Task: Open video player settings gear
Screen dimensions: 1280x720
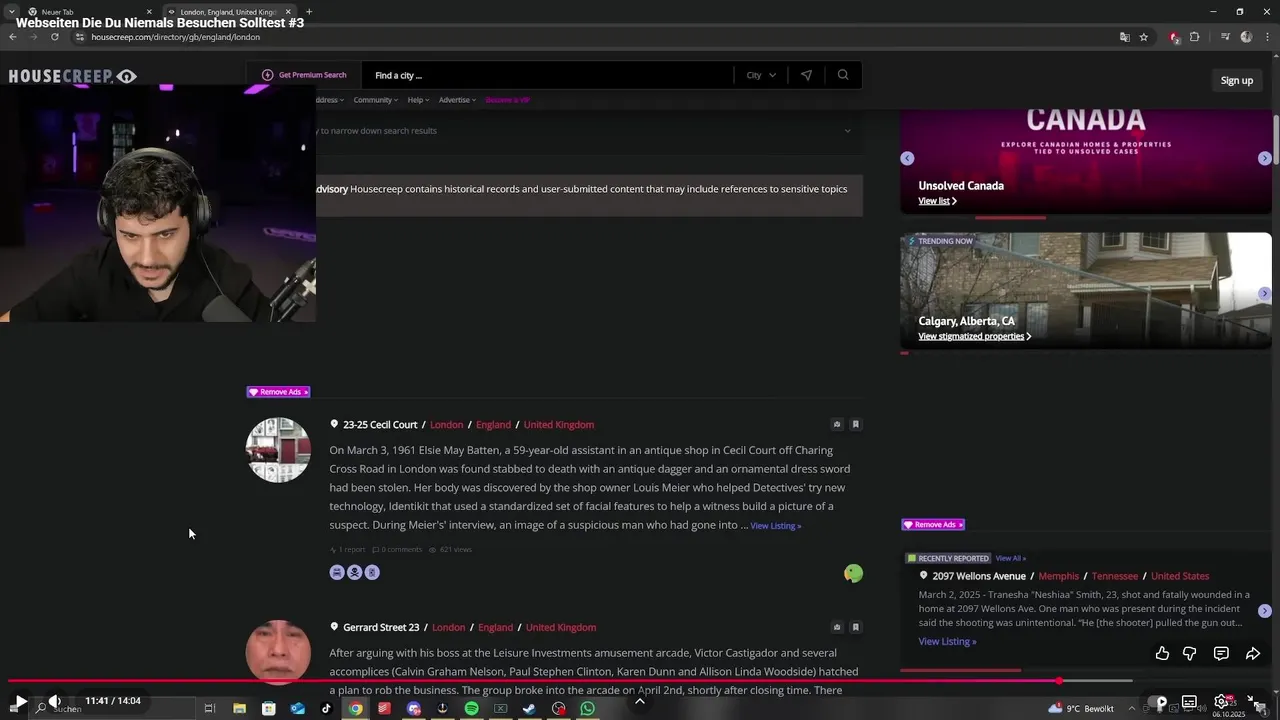Action: click(x=1222, y=702)
